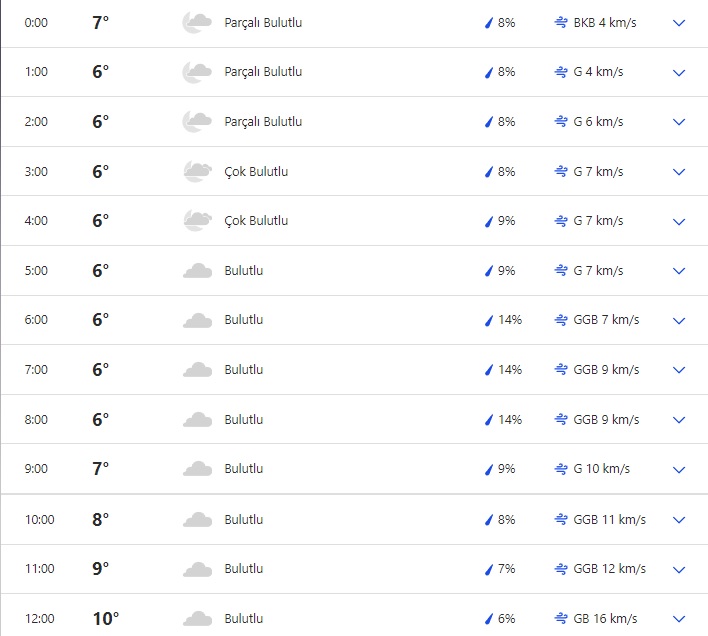708x636 pixels.
Task: Expand the 10:00 row with chevron
Action: tap(679, 520)
